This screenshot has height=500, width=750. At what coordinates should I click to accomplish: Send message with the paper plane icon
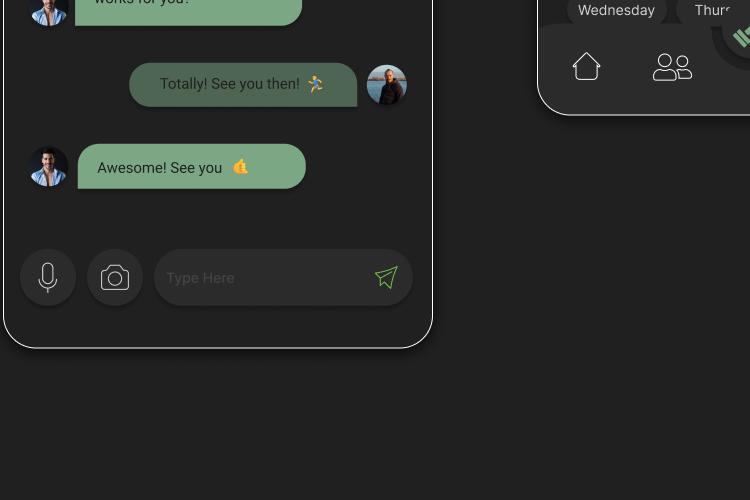[x=386, y=278]
